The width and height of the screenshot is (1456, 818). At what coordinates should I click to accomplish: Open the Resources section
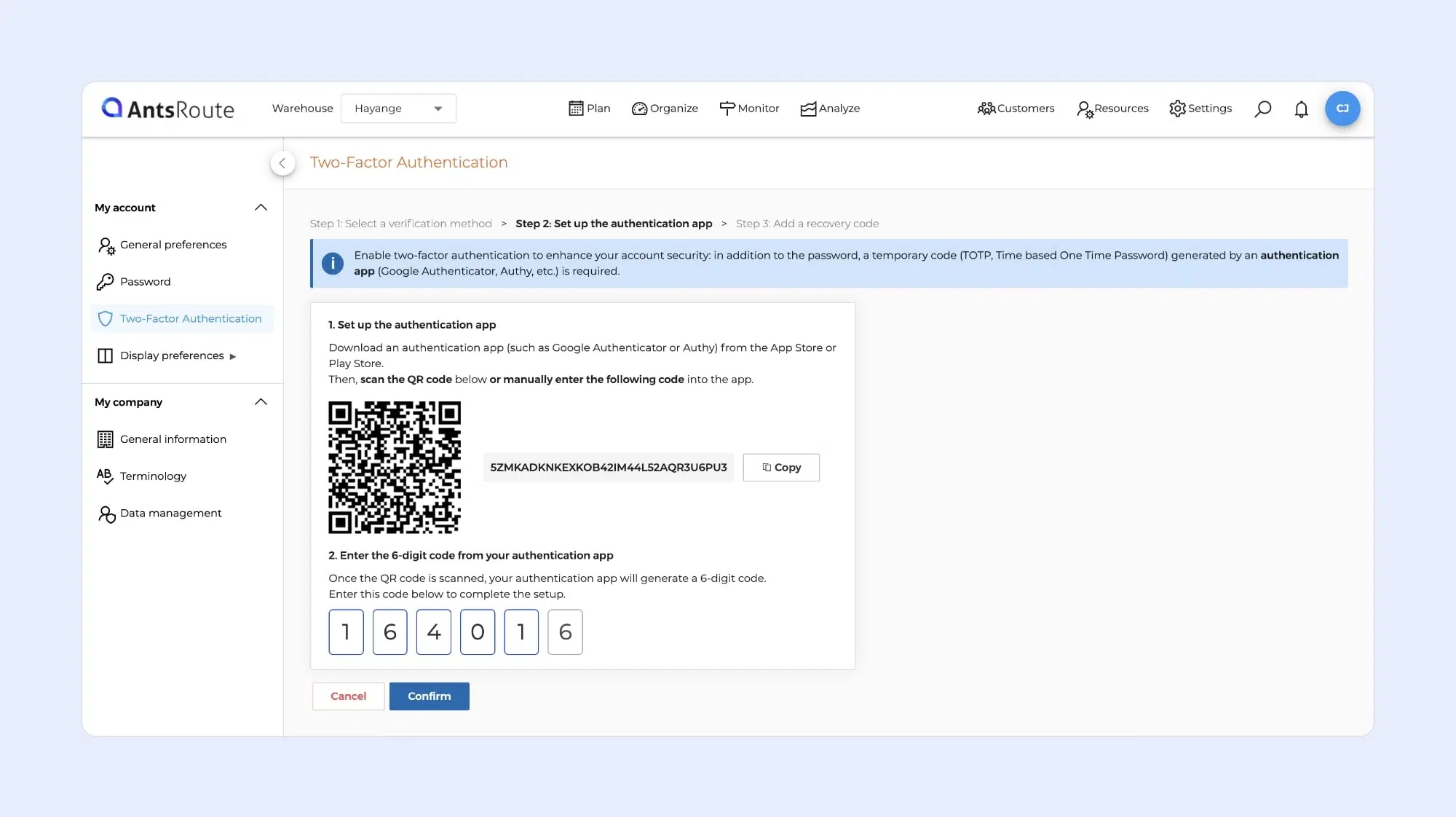coord(1112,109)
